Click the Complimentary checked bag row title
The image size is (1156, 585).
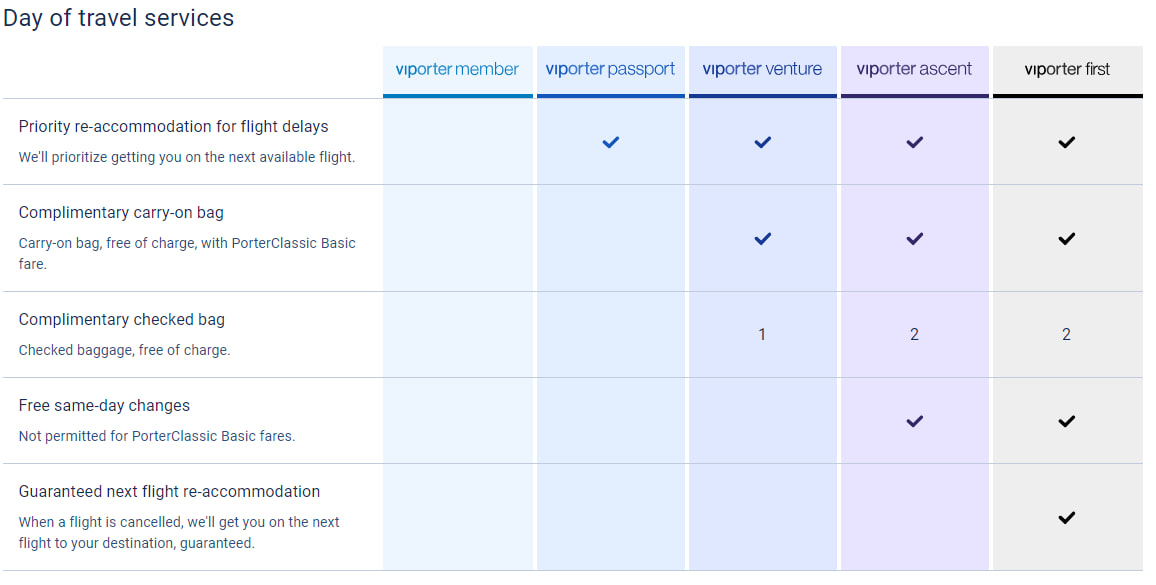(122, 320)
